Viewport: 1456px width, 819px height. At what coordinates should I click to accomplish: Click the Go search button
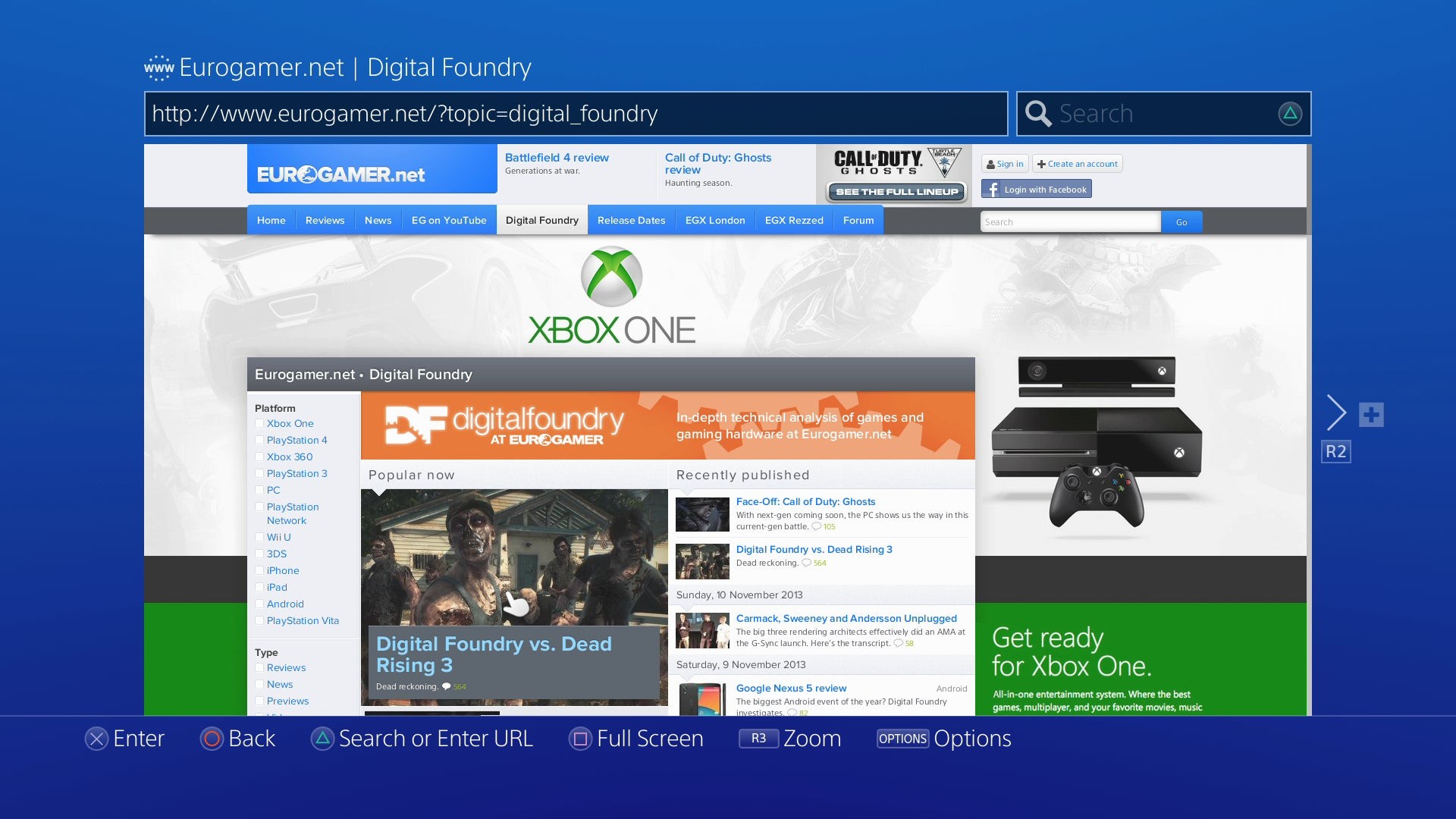click(x=1181, y=222)
